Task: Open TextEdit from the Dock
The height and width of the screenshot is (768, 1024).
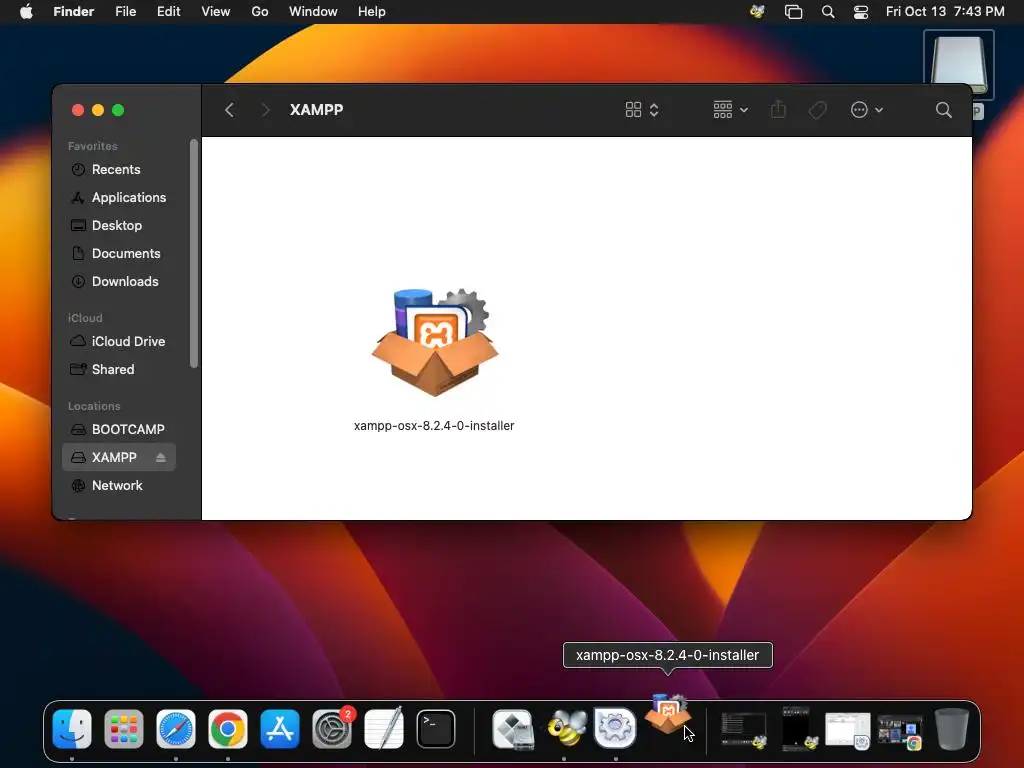Action: tap(384, 728)
